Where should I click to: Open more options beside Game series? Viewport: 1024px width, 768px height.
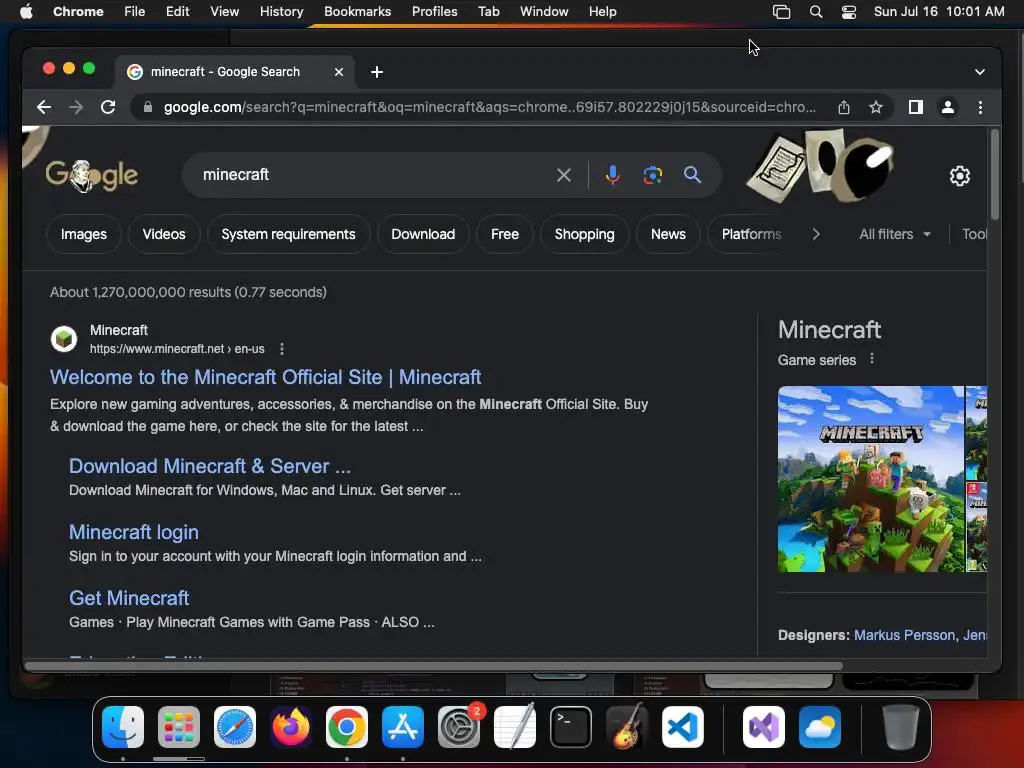[x=872, y=359]
